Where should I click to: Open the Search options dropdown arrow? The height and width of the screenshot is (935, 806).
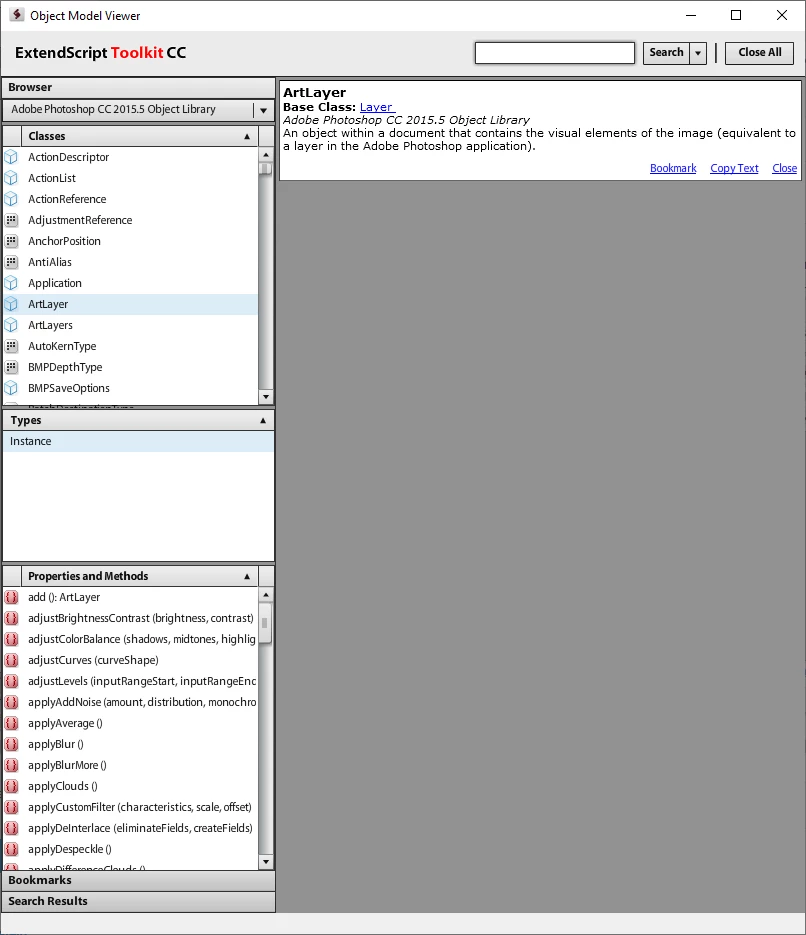698,53
